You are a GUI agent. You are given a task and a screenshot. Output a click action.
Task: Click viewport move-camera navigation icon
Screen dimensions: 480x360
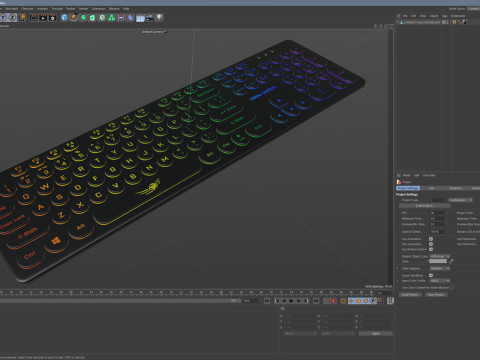(x=376, y=26)
